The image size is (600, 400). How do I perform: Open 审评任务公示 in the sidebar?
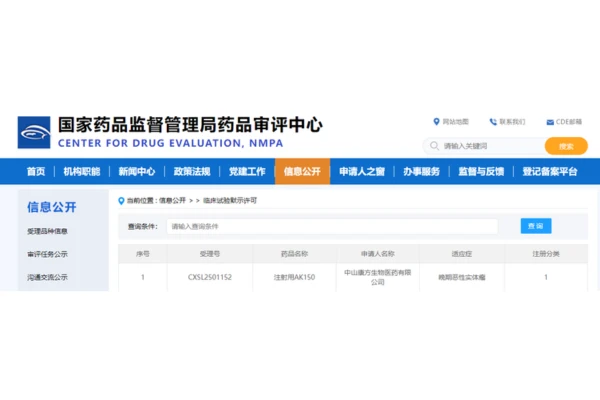coord(48,254)
